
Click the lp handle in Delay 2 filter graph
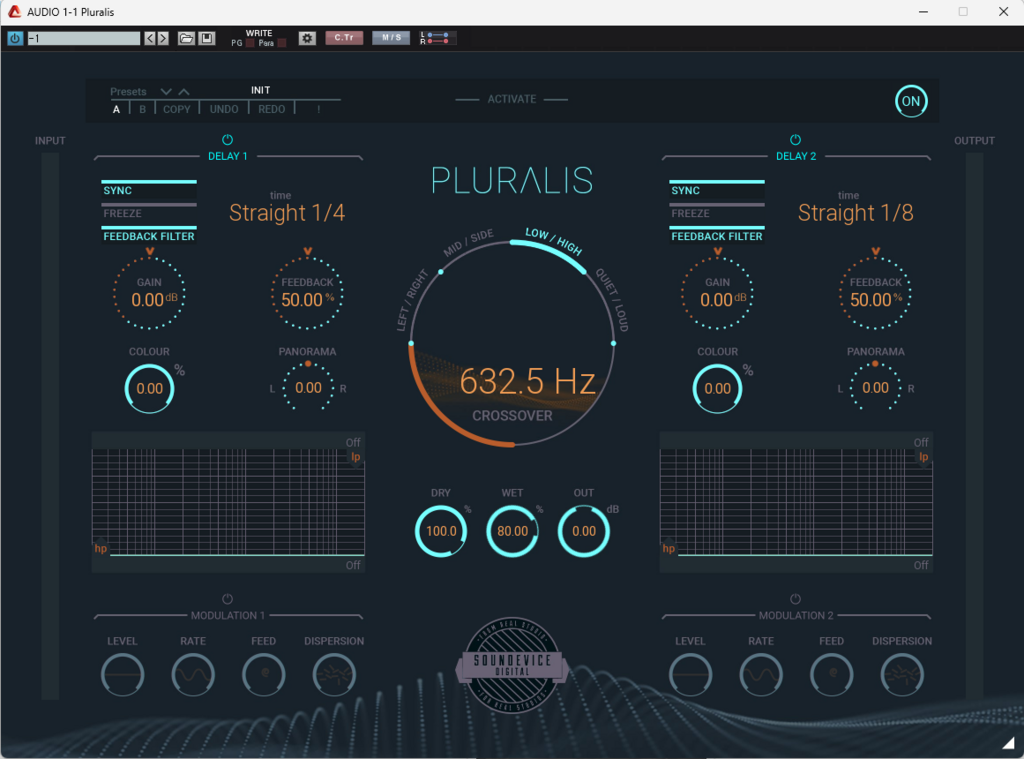(x=923, y=457)
